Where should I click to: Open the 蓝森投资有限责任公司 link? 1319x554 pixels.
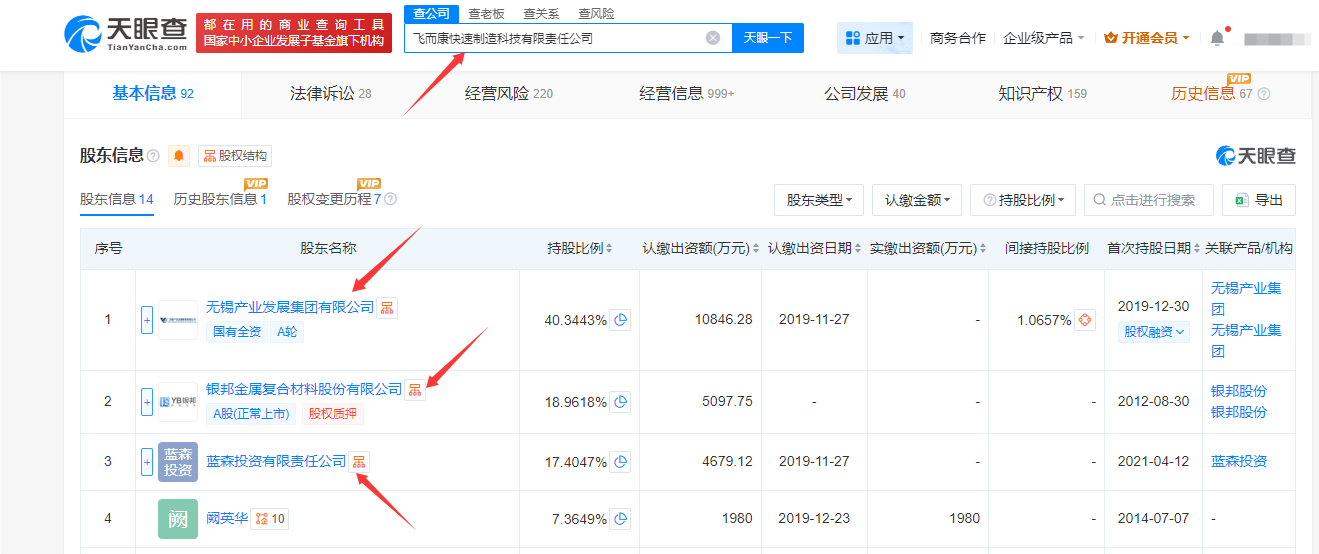(276, 461)
